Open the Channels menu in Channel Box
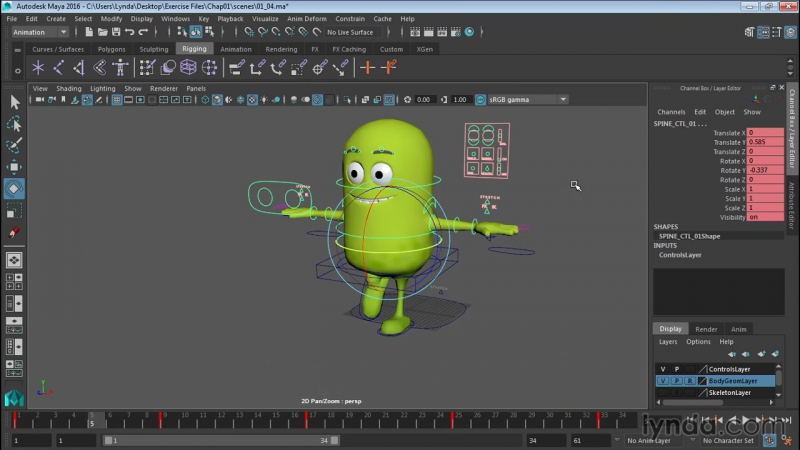 [x=671, y=112]
